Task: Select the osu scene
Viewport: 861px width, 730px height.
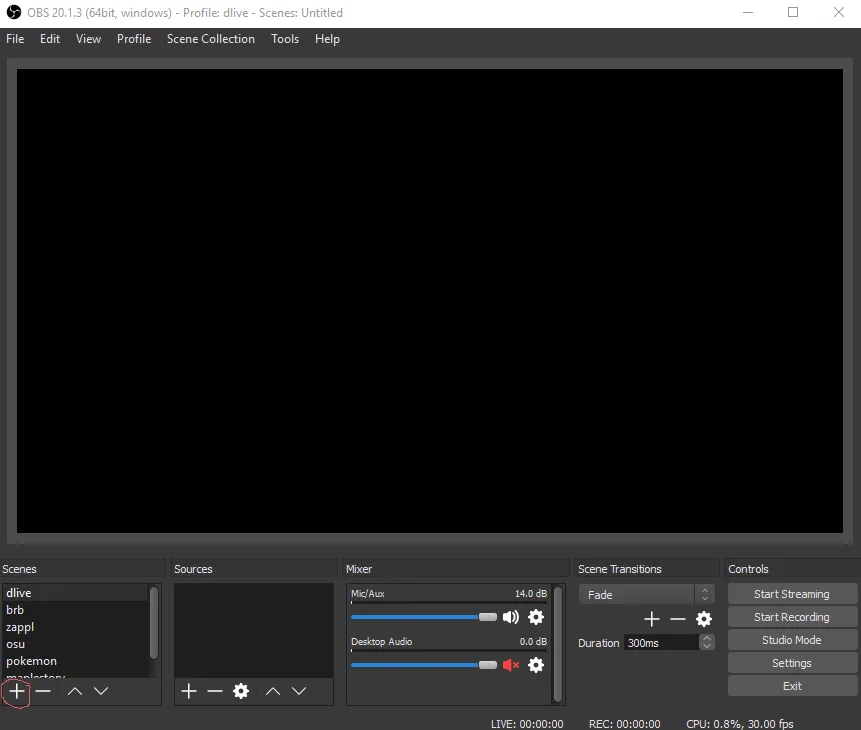Action: click(75, 644)
